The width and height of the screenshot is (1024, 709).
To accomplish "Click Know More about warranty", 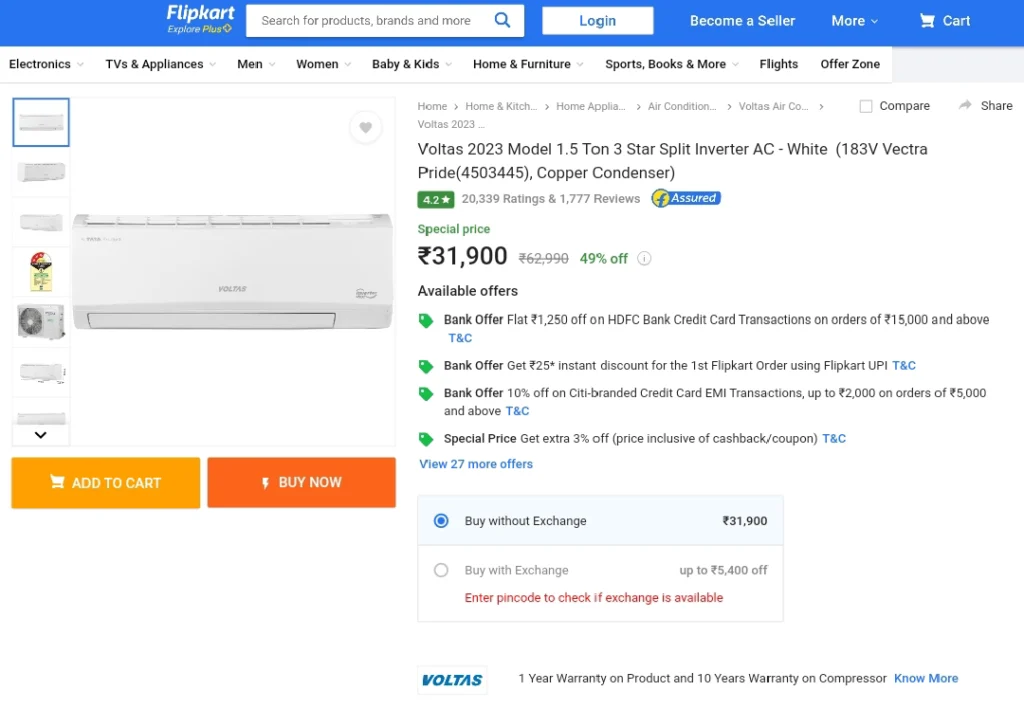I will [926, 678].
